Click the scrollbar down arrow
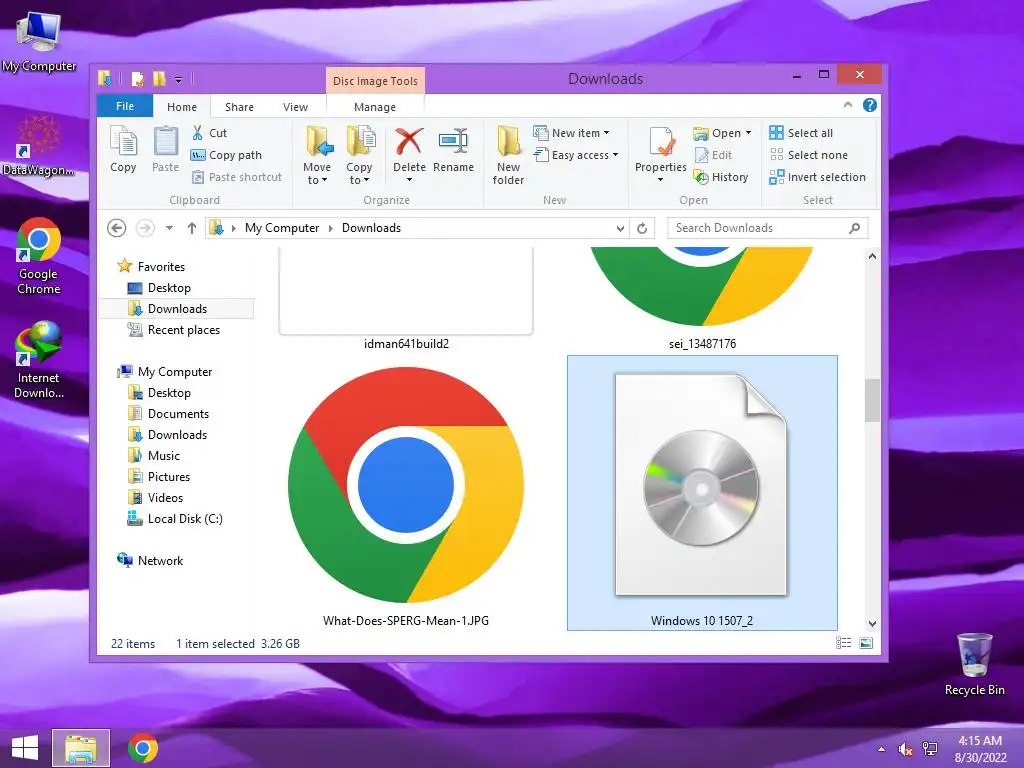Screen dimensions: 1024x768 872,624
